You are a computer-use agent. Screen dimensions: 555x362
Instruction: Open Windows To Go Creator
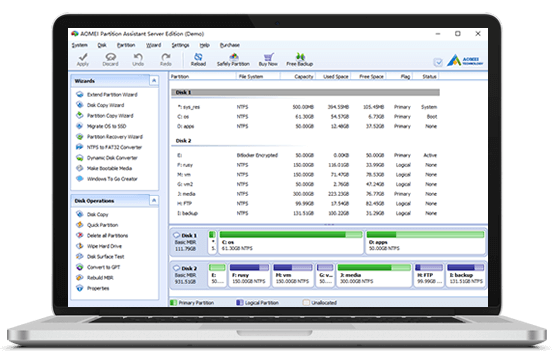107,179
